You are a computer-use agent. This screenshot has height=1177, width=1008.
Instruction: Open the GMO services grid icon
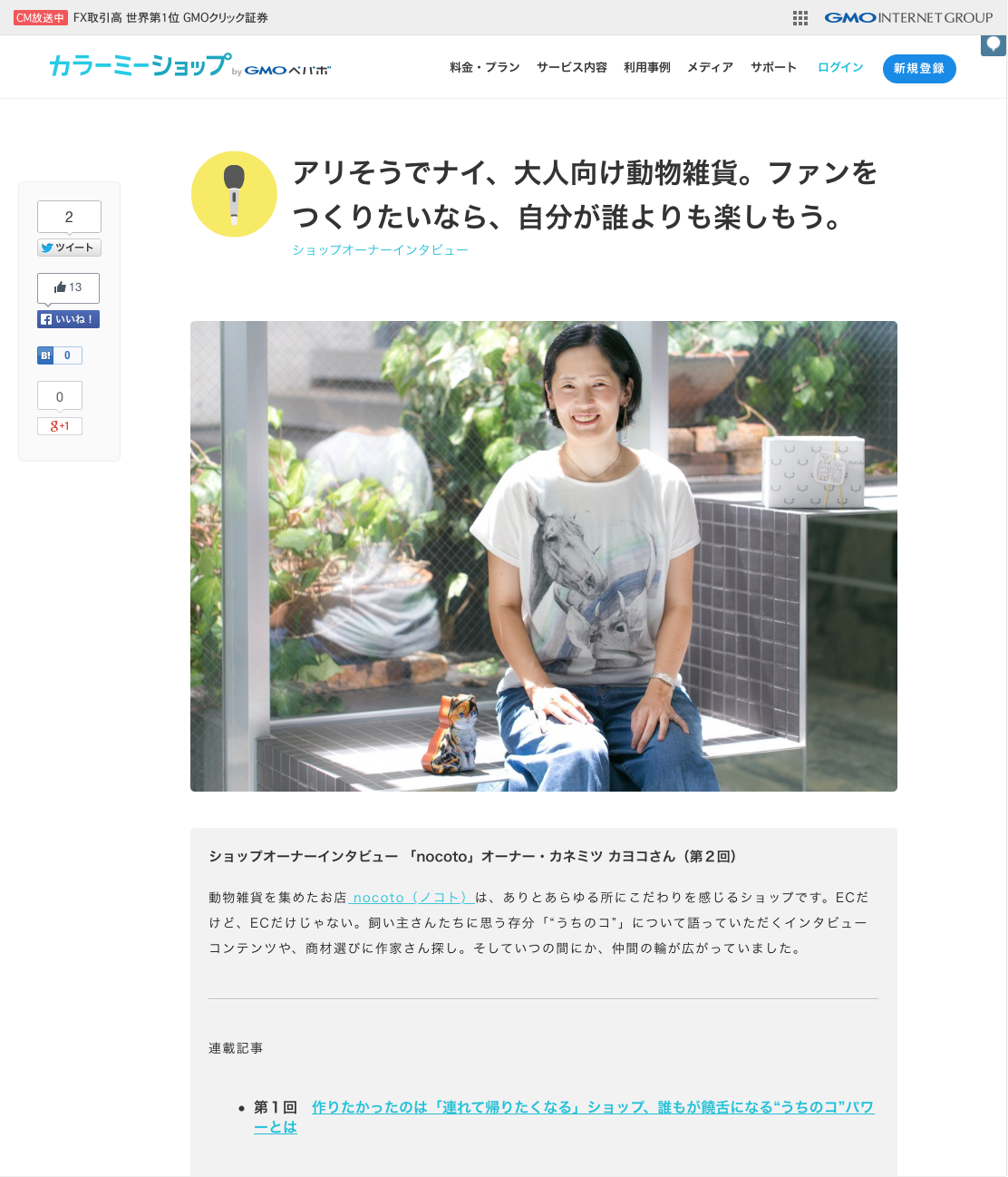click(x=800, y=18)
